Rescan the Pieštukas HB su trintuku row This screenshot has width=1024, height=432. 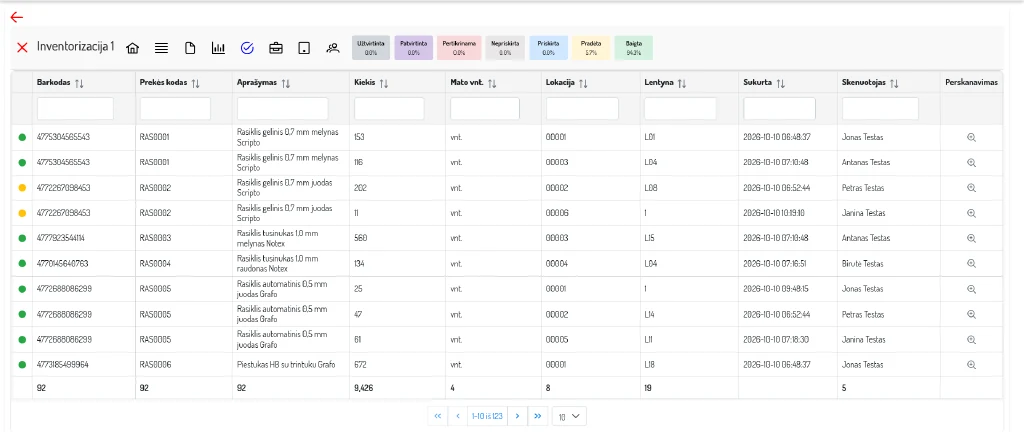pyautogui.click(x=971, y=364)
